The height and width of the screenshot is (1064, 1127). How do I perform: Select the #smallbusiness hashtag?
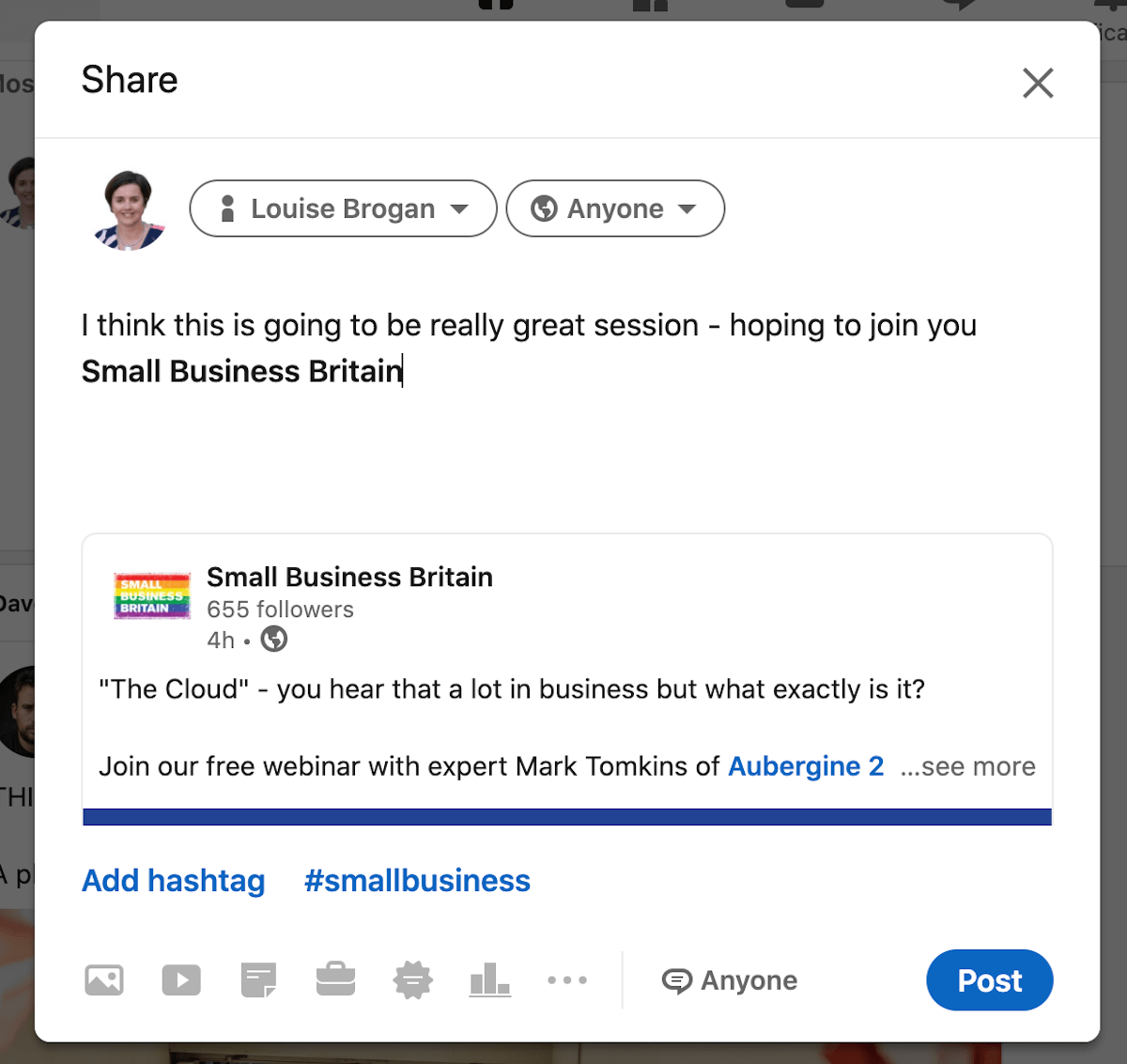point(417,881)
